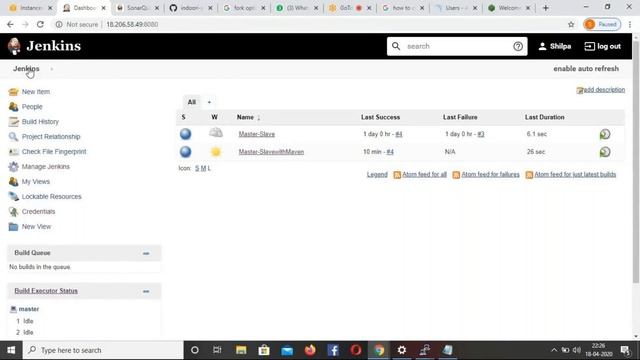Viewport: 640px width, 360px height.
Task: Open the Shilpa user profile
Action: pos(555,47)
